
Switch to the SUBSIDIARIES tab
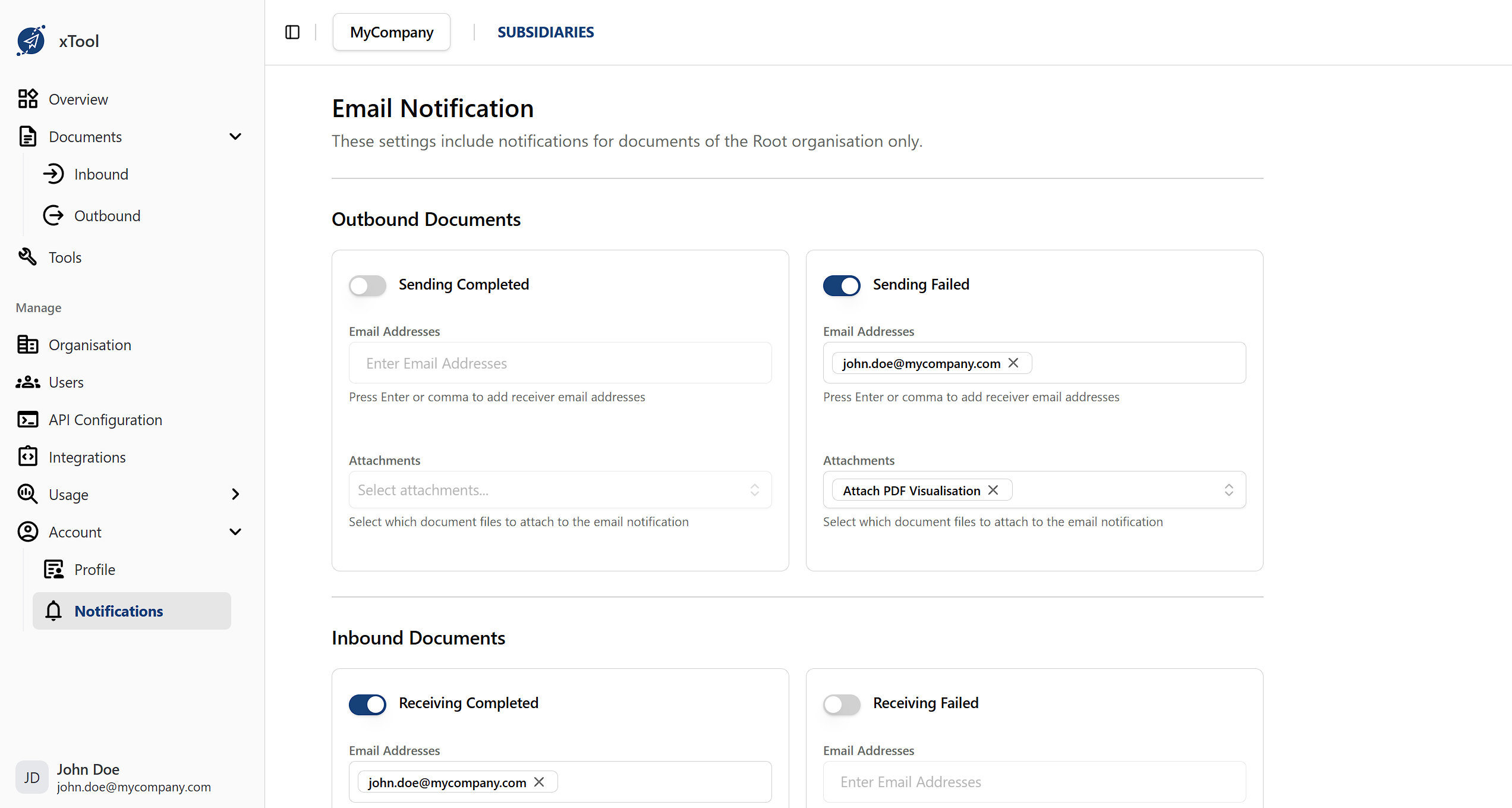(546, 32)
